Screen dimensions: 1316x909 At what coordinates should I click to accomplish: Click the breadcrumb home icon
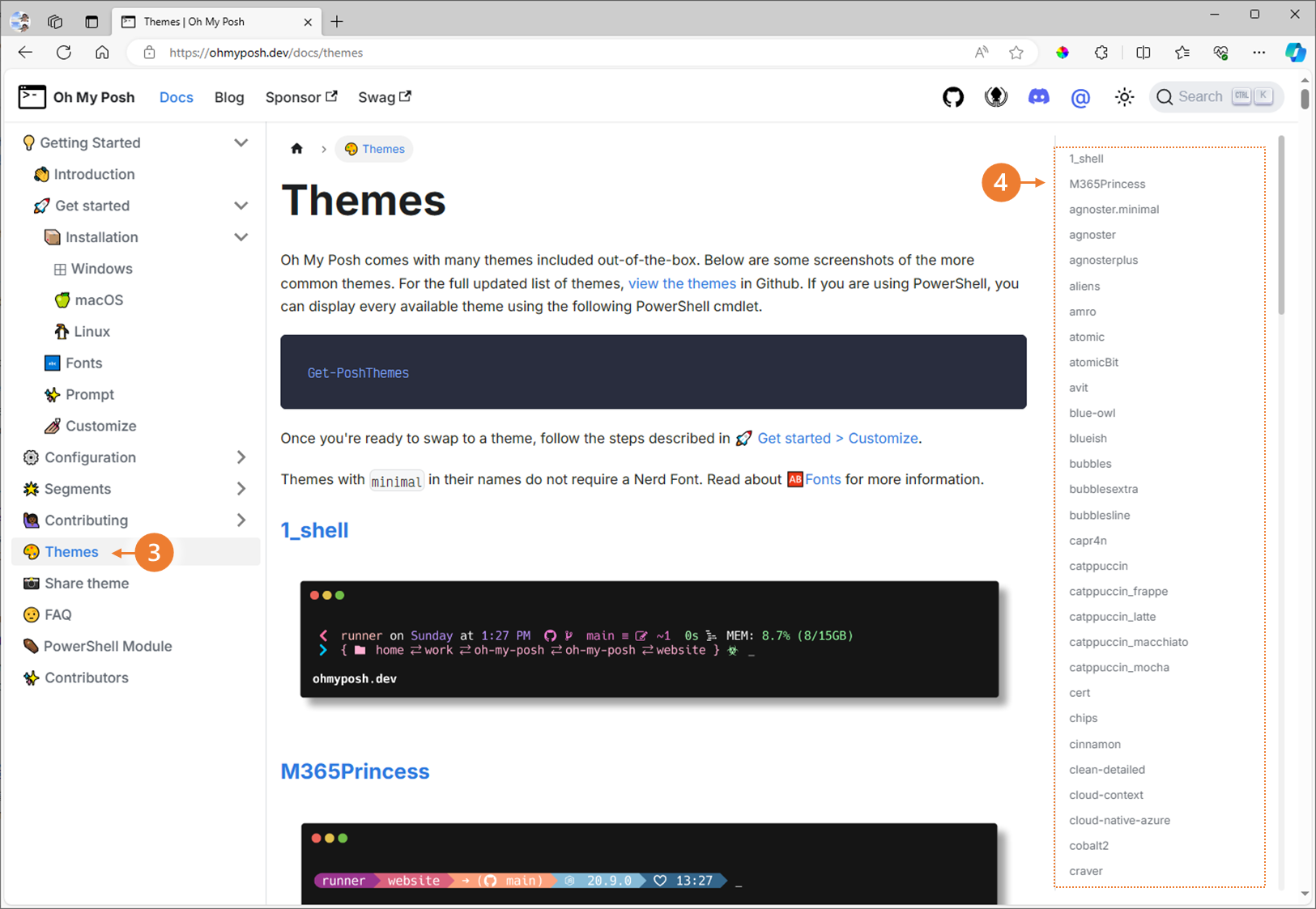pos(296,149)
